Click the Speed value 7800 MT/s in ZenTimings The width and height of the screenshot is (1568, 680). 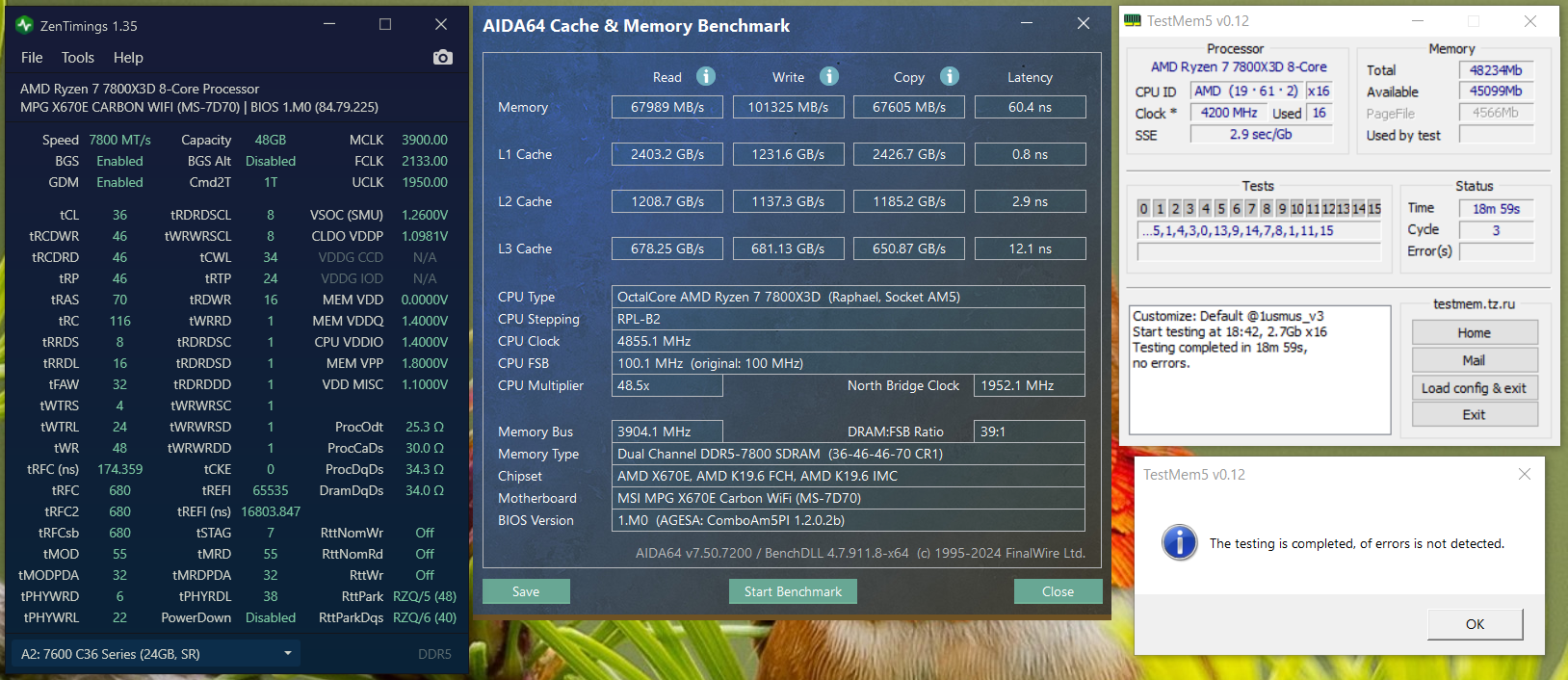[120, 140]
